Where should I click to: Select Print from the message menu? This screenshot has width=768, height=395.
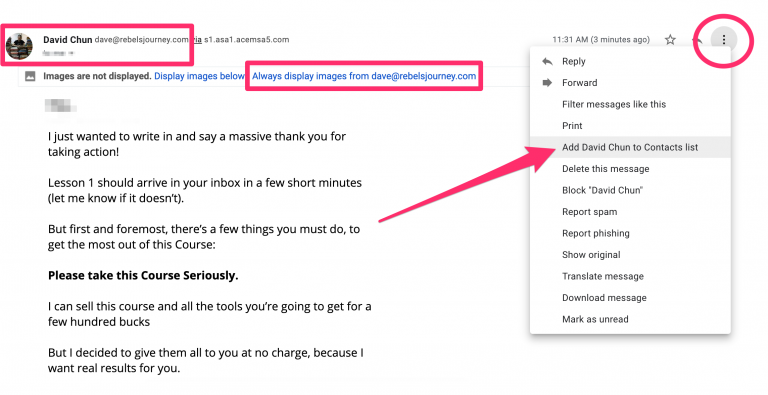[x=630, y=126]
